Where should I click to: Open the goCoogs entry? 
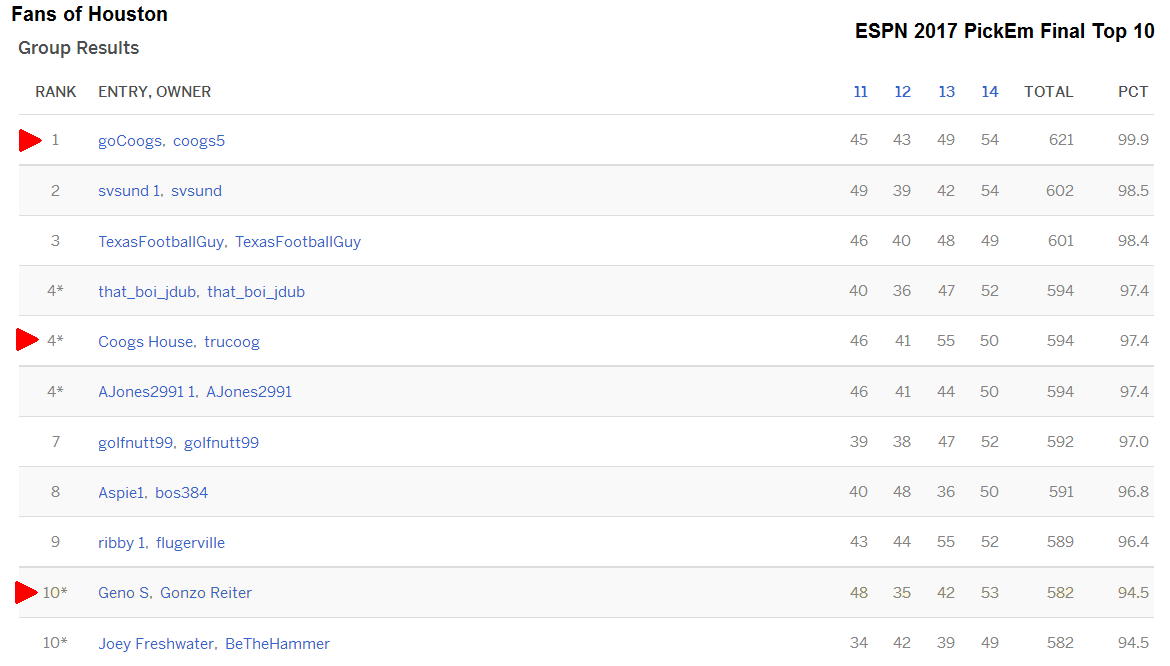coord(130,141)
